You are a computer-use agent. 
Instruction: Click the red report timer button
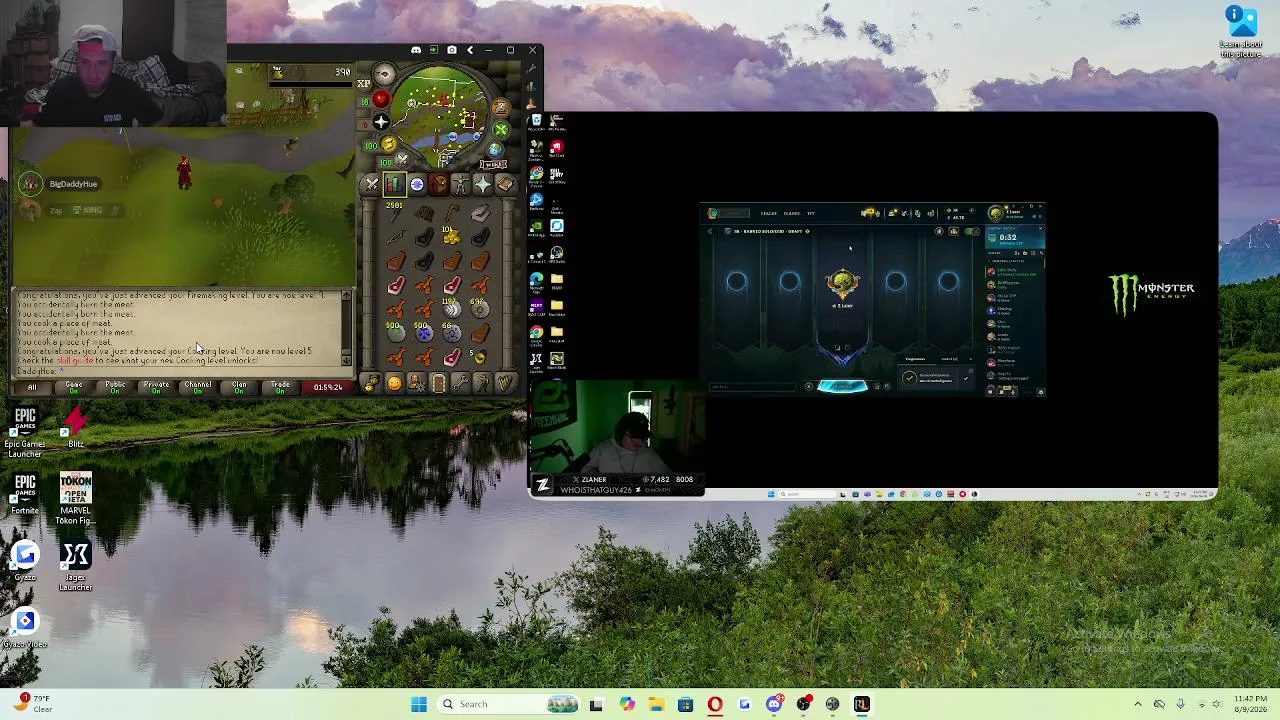[x=327, y=387]
